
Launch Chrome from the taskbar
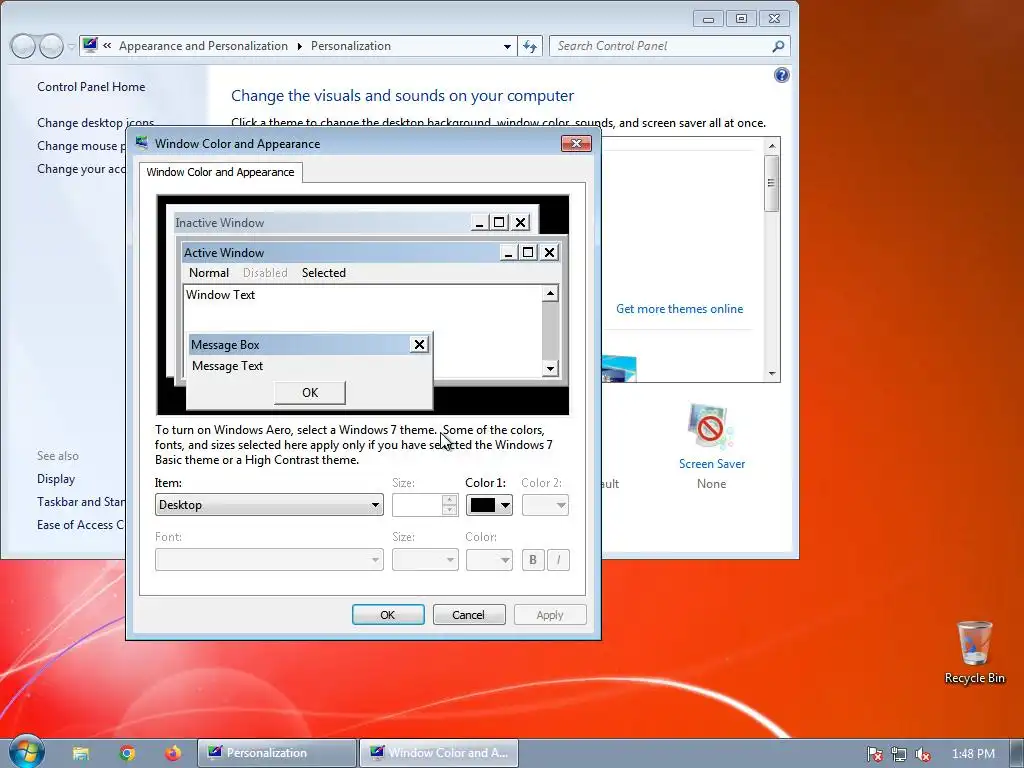pos(127,753)
